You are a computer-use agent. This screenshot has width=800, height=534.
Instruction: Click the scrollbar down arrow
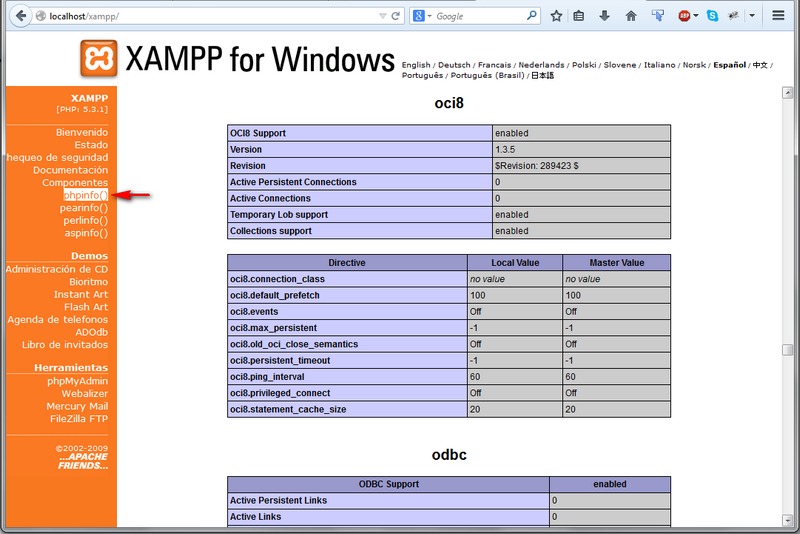[x=788, y=520]
